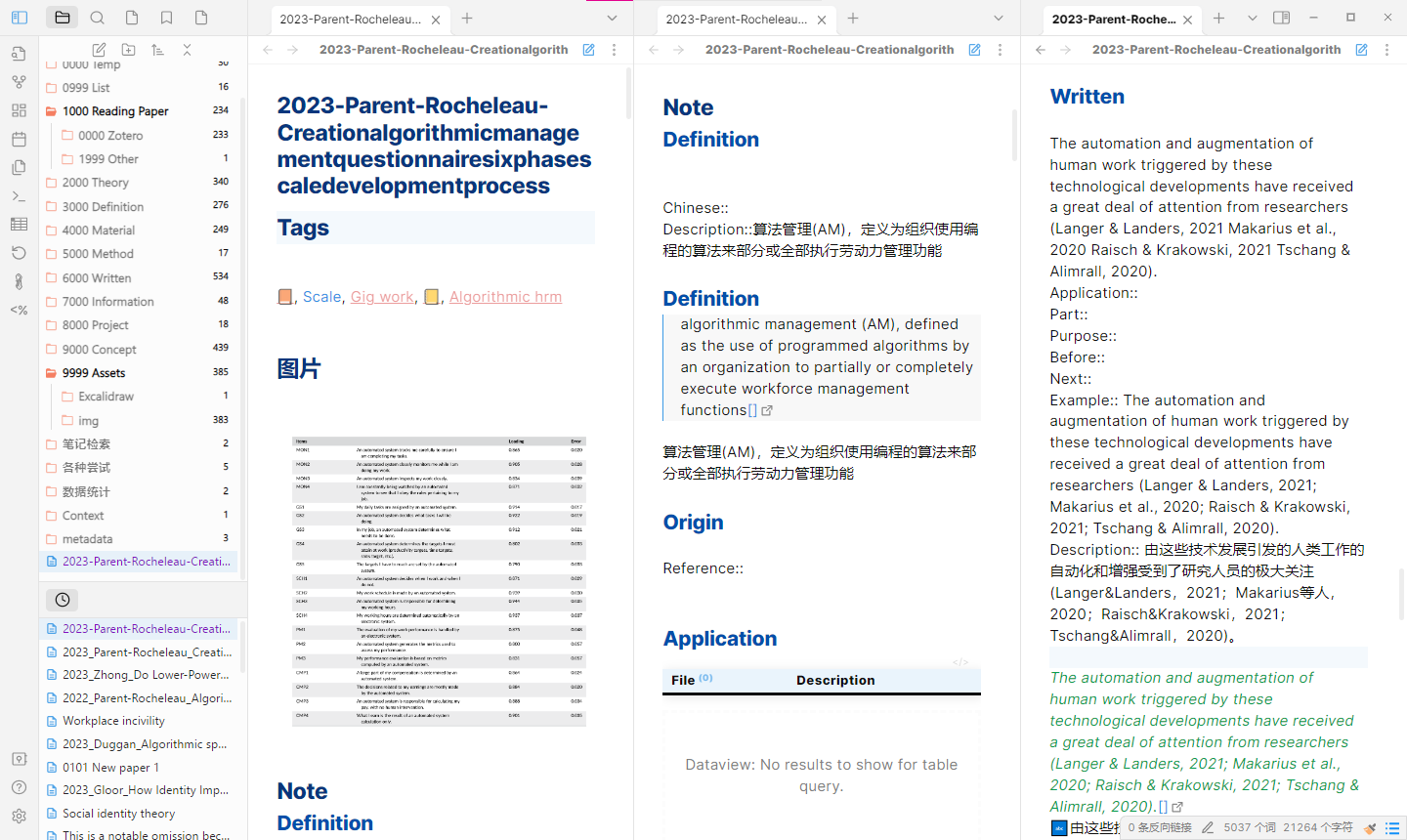
Task: Click the recent files clock icon
Action: [63, 600]
